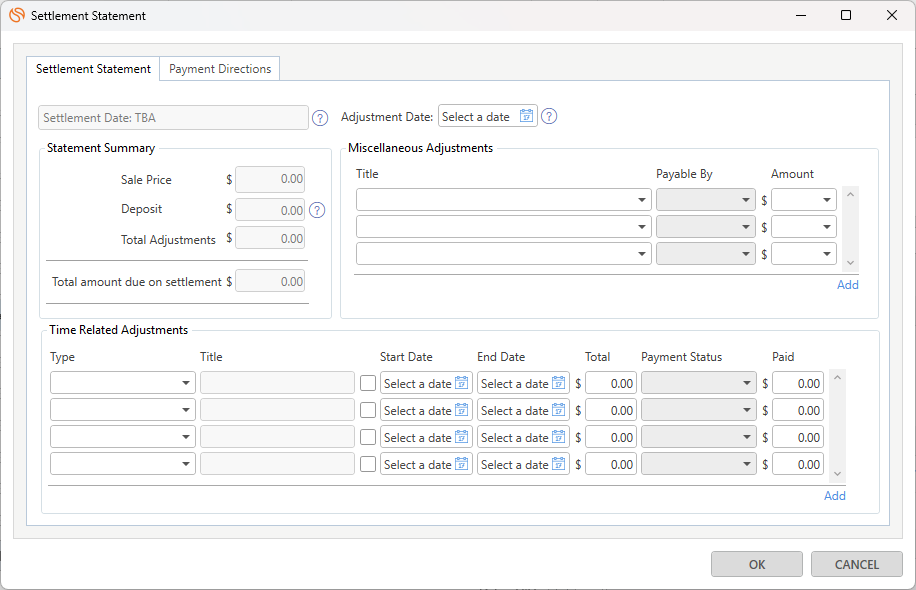Click the help icon beside Settlement Date
916x590 pixels.
coord(320,118)
